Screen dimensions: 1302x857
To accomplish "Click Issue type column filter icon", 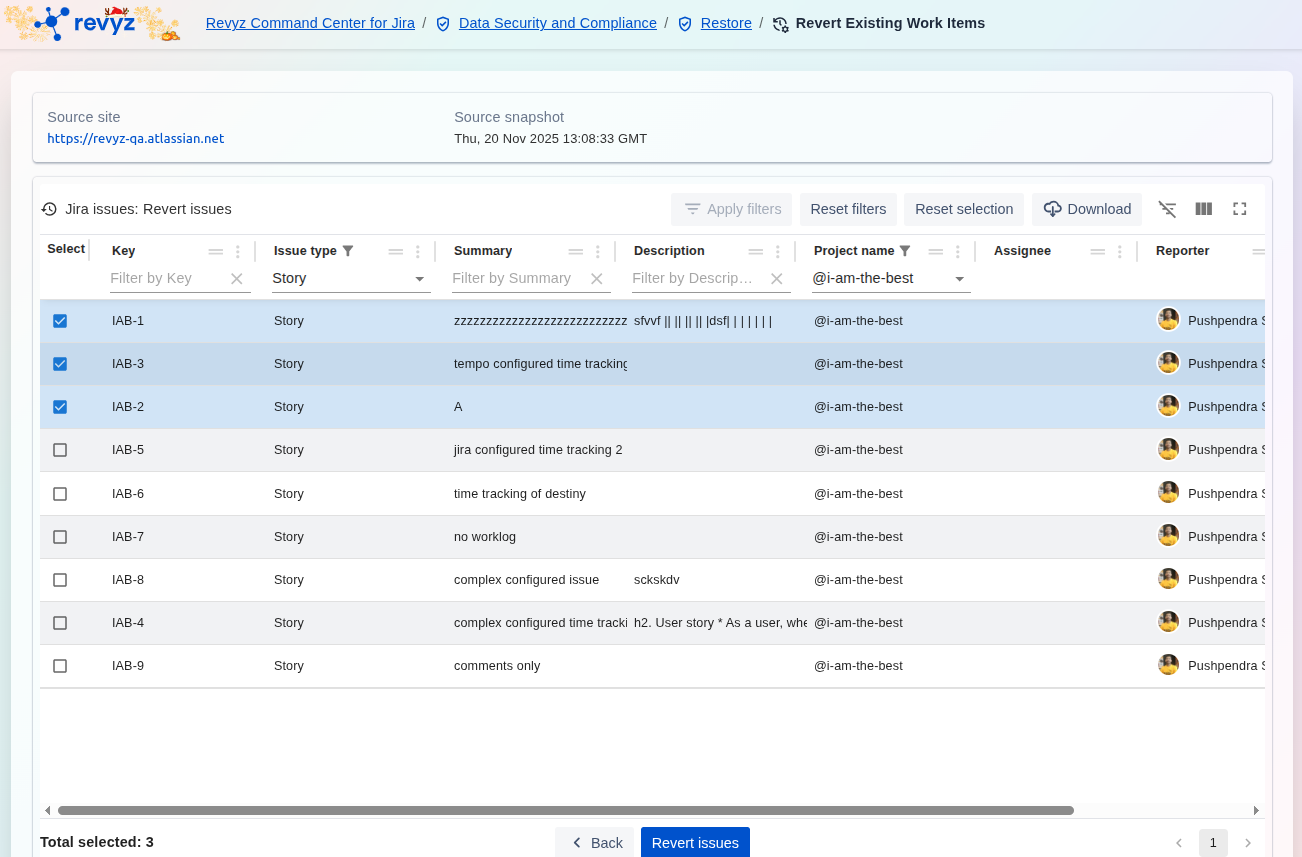I will point(348,251).
